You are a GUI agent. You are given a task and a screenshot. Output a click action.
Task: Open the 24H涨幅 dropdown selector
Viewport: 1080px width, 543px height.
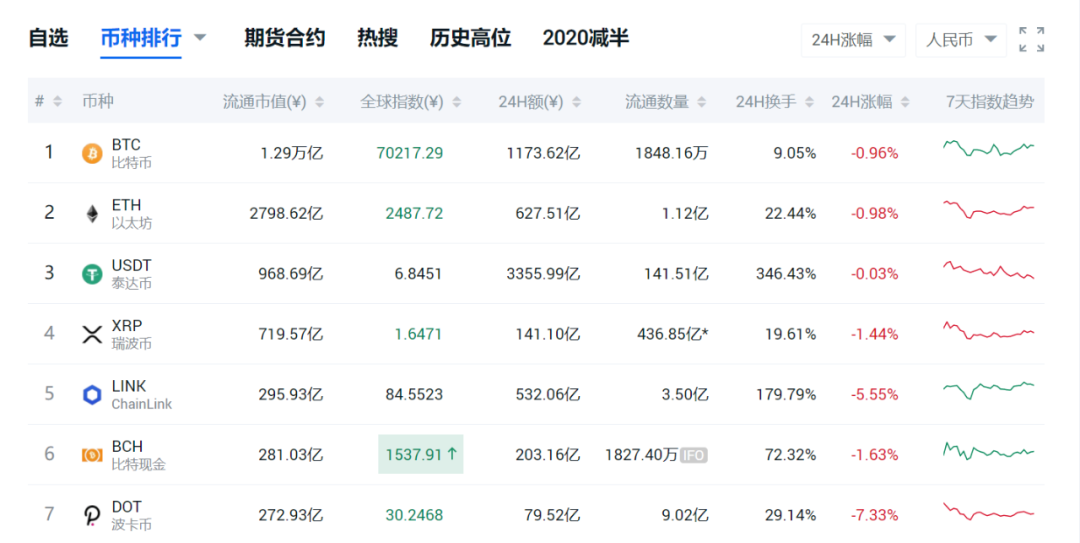pyautogui.click(x=853, y=40)
